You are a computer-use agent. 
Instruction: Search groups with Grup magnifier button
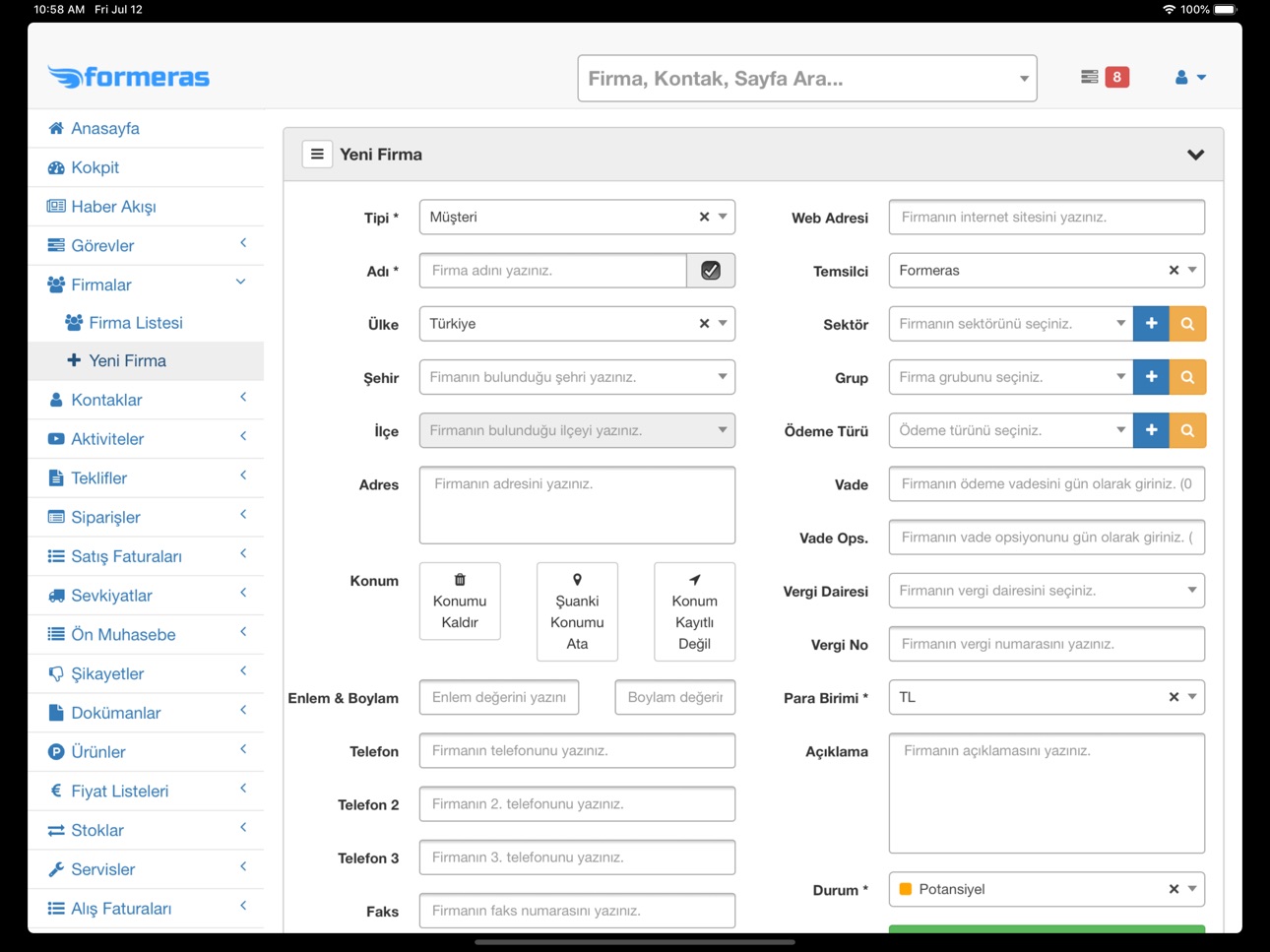pos(1187,377)
